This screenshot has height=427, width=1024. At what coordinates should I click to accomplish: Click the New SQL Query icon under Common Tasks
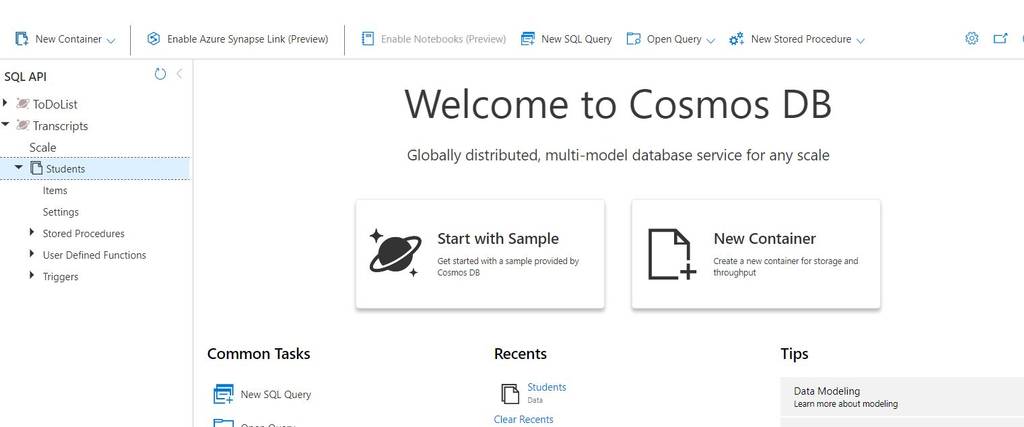[x=223, y=394]
